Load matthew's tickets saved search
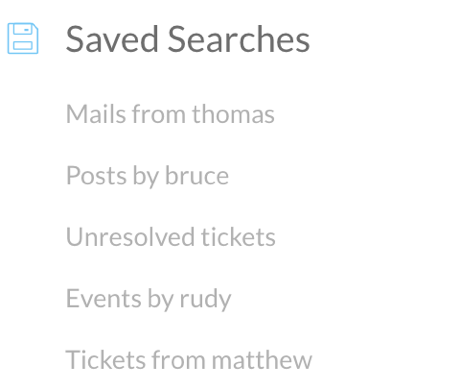Screen dimensions: 460x390 [189, 360]
